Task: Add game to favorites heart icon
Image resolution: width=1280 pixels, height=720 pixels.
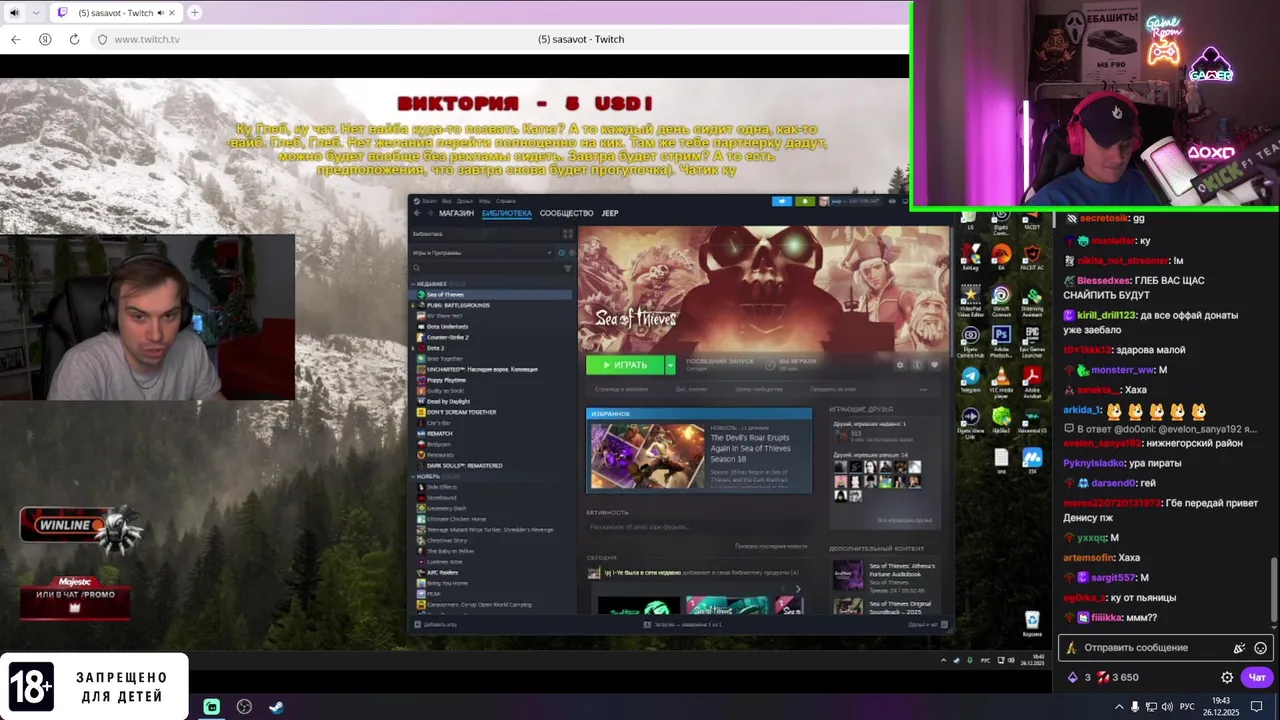Action: click(x=934, y=365)
